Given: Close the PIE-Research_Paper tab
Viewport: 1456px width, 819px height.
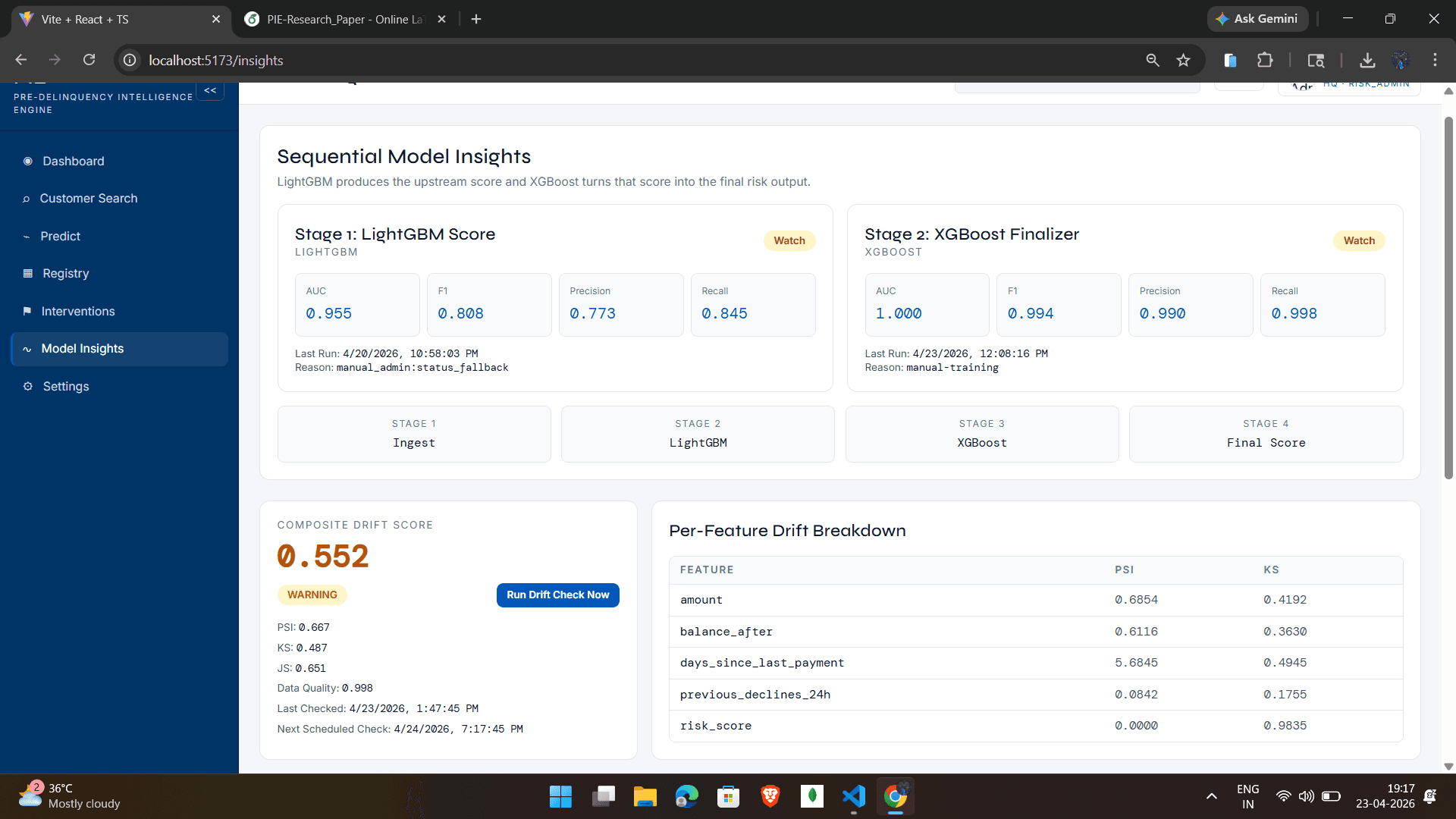Looking at the screenshot, I should 442,19.
